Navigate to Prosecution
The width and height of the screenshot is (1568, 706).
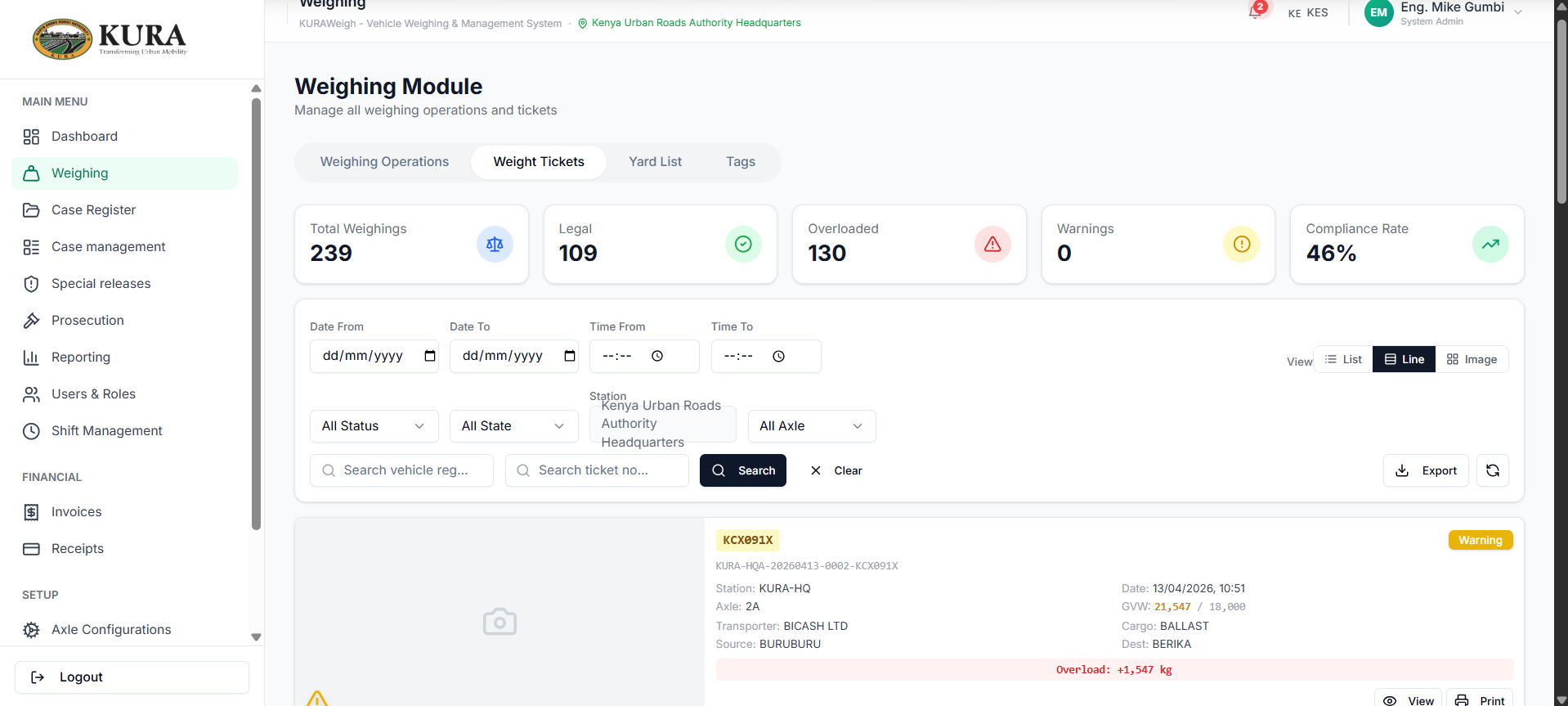point(125,321)
